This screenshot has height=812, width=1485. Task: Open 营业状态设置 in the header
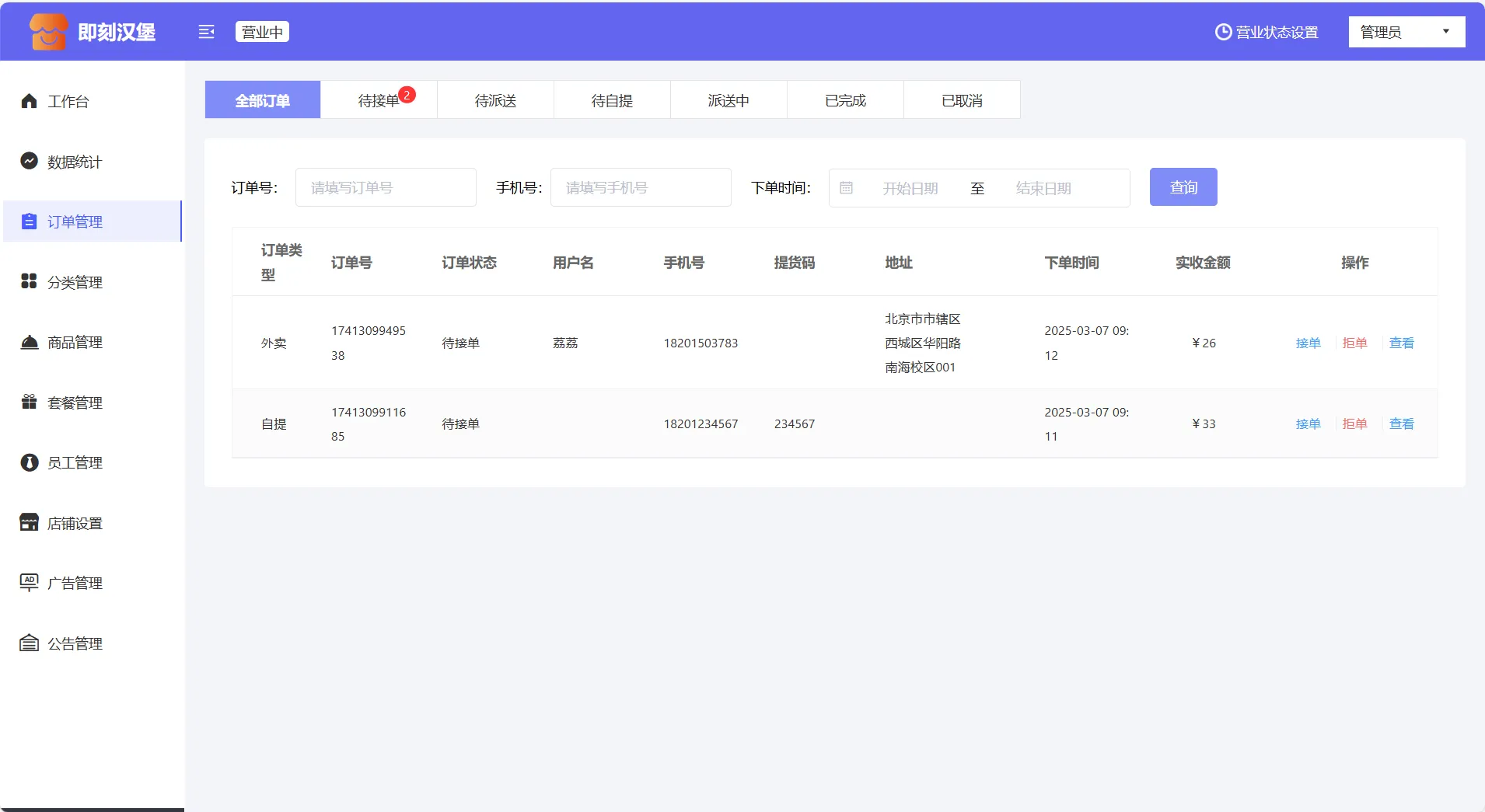(1267, 32)
